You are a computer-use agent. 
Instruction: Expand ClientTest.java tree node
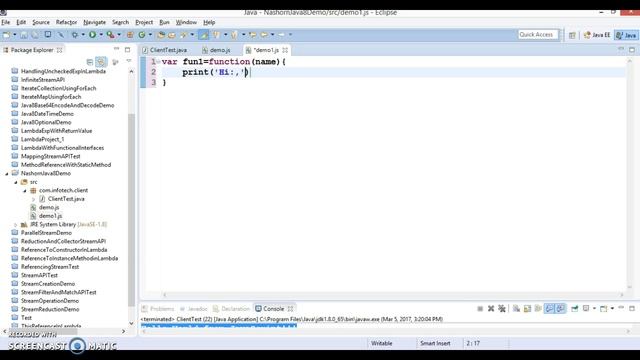click(33, 199)
